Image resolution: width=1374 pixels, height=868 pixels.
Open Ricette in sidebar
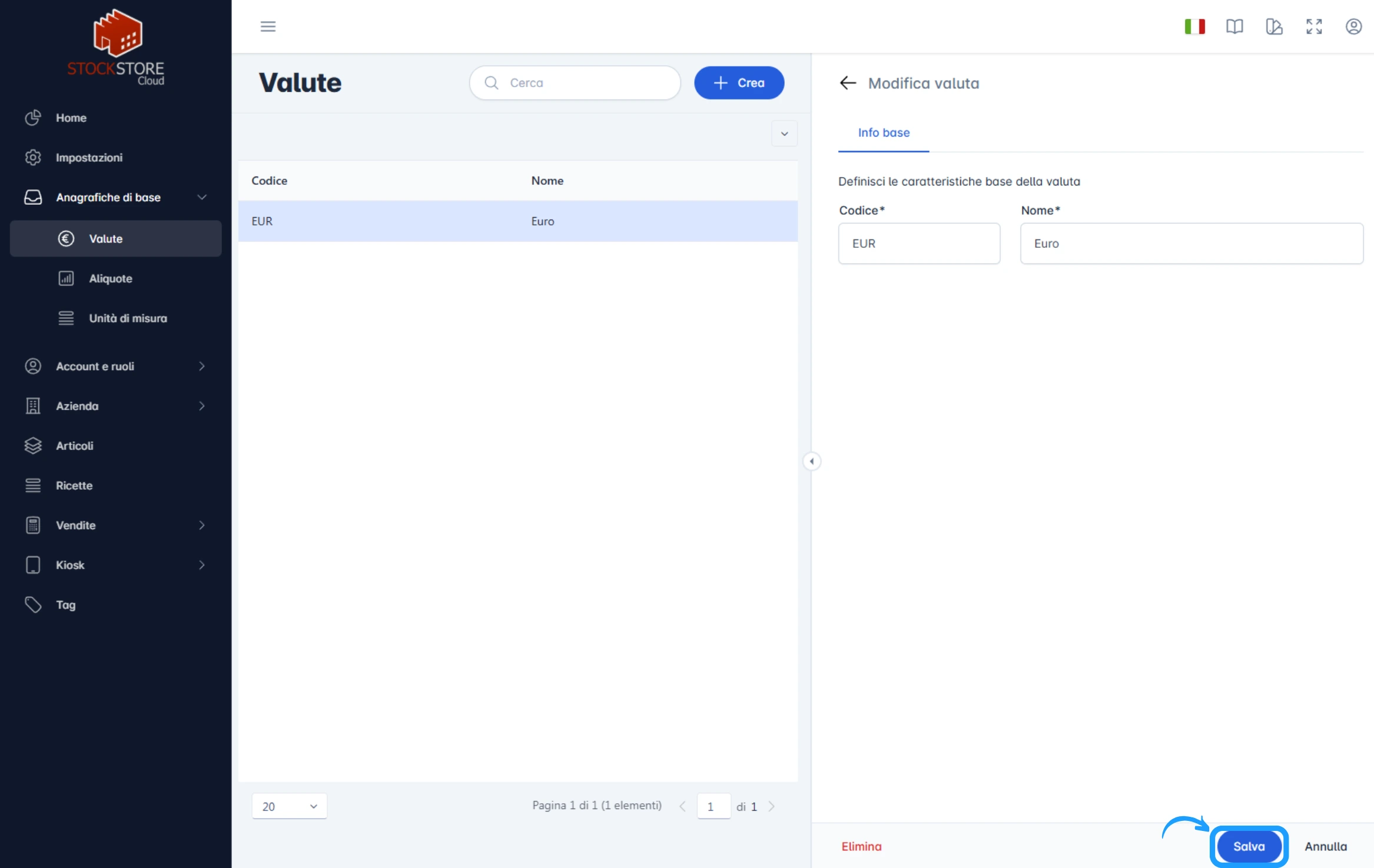pyautogui.click(x=115, y=485)
